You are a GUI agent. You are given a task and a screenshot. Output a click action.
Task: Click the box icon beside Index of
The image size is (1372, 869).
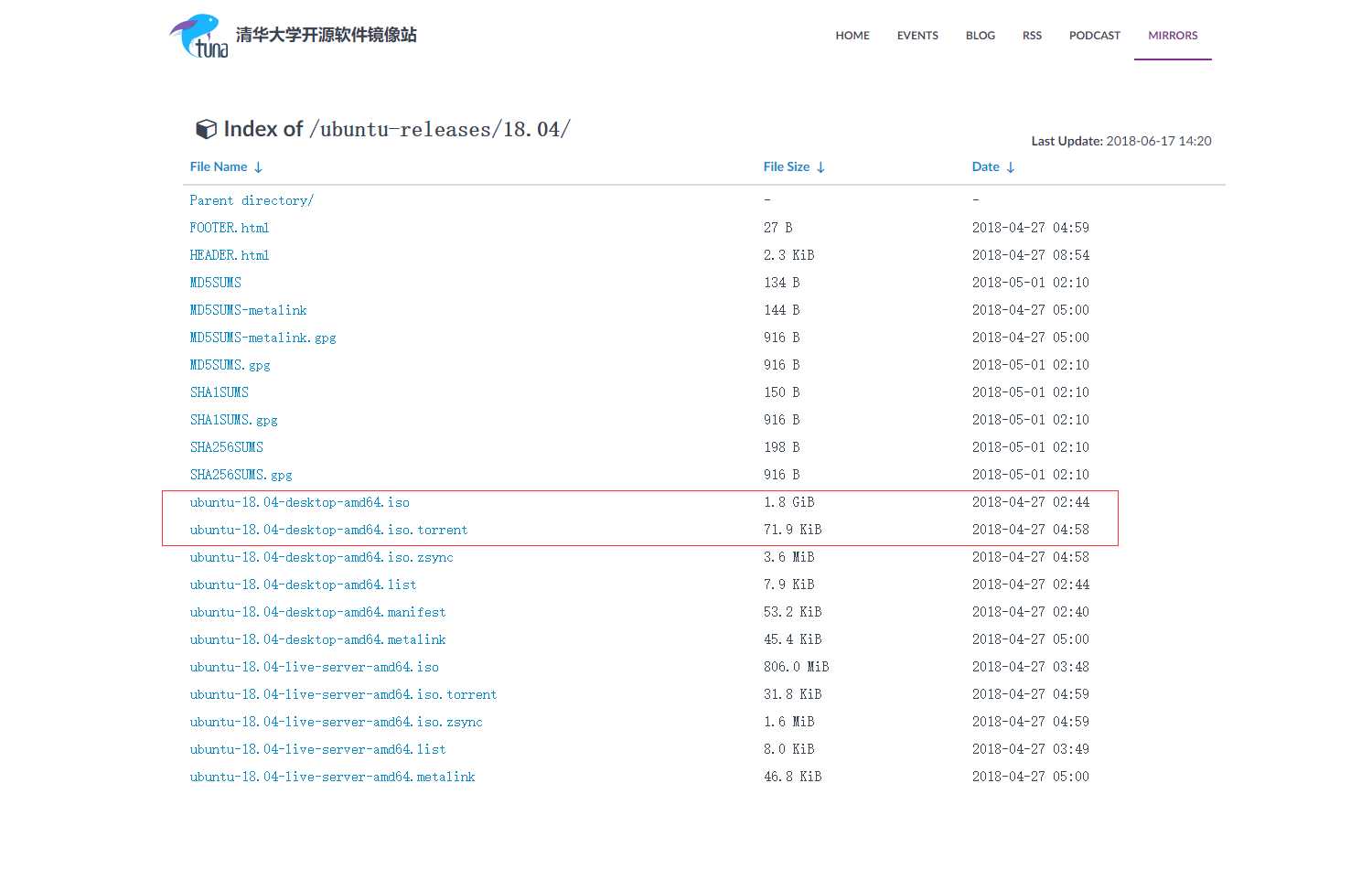tap(207, 129)
